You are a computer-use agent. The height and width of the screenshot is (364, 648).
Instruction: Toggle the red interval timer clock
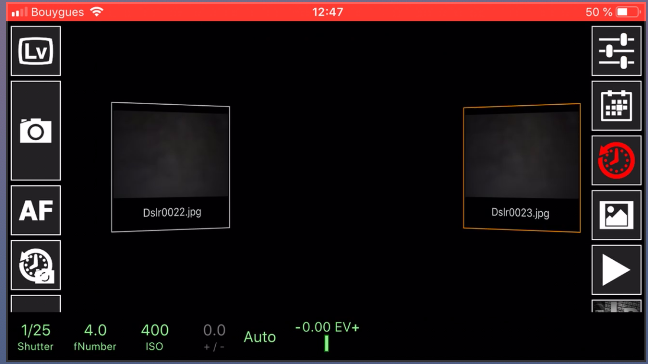click(x=616, y=160)
